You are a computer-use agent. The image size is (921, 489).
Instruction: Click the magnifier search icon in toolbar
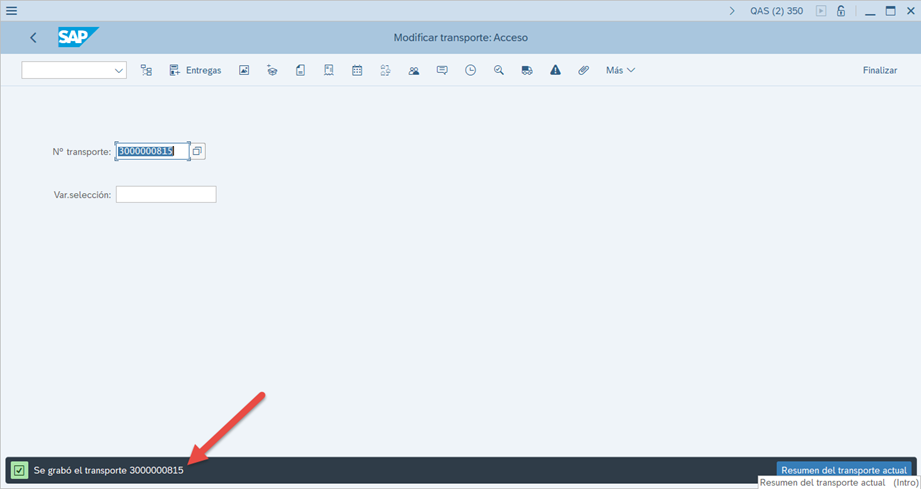(x=498, y=71)
